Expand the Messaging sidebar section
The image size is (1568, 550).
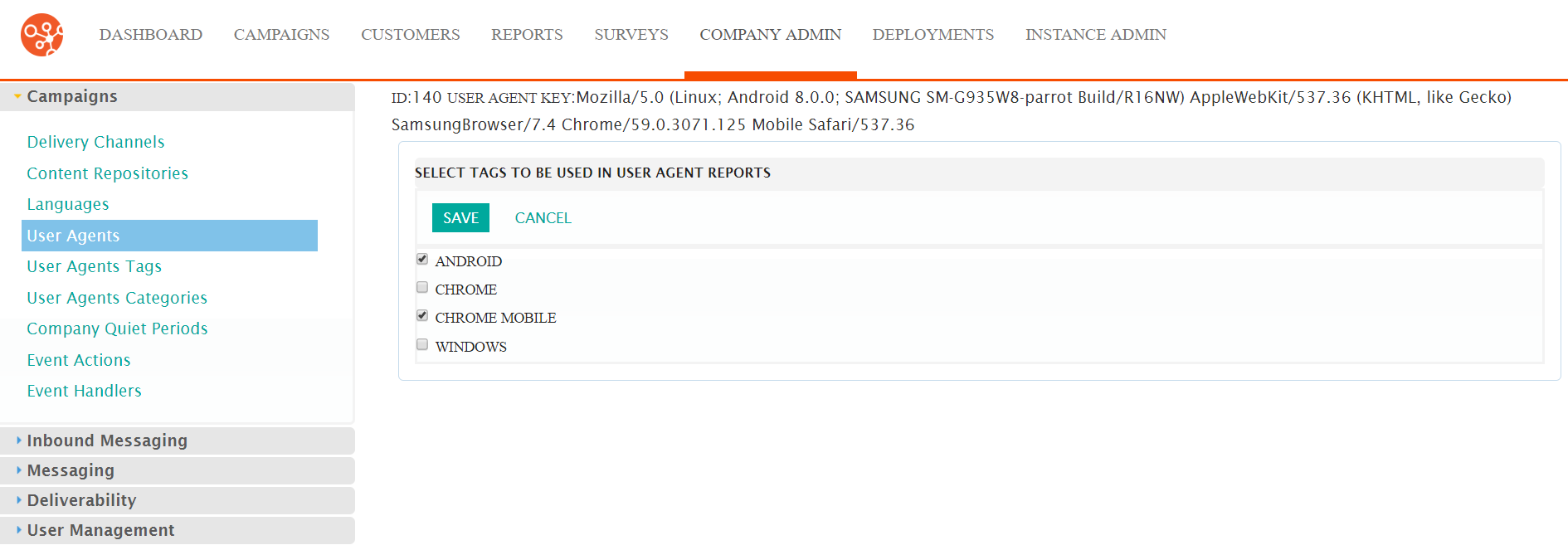178,471
